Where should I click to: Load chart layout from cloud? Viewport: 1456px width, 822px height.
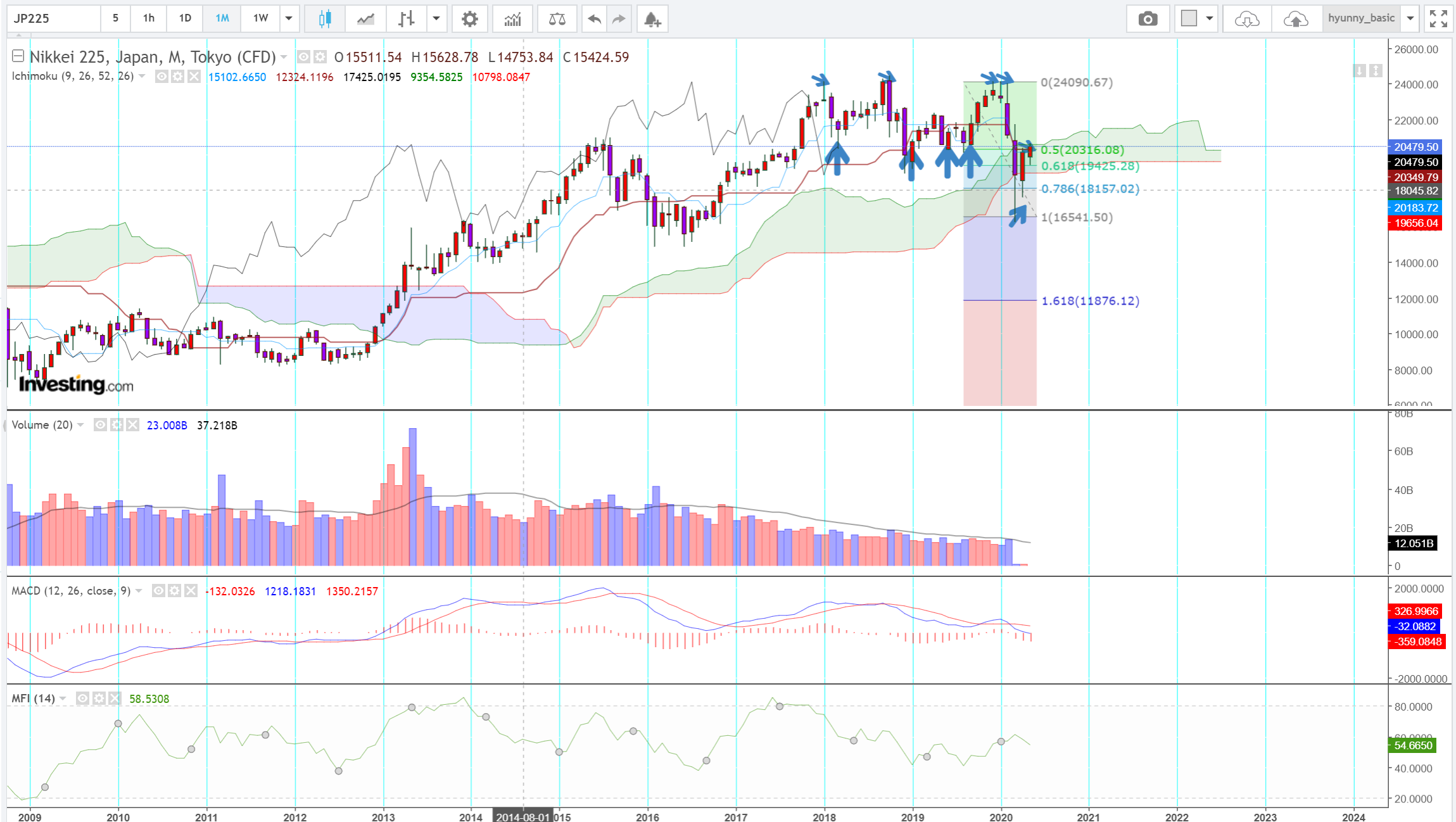point(1246,18)
